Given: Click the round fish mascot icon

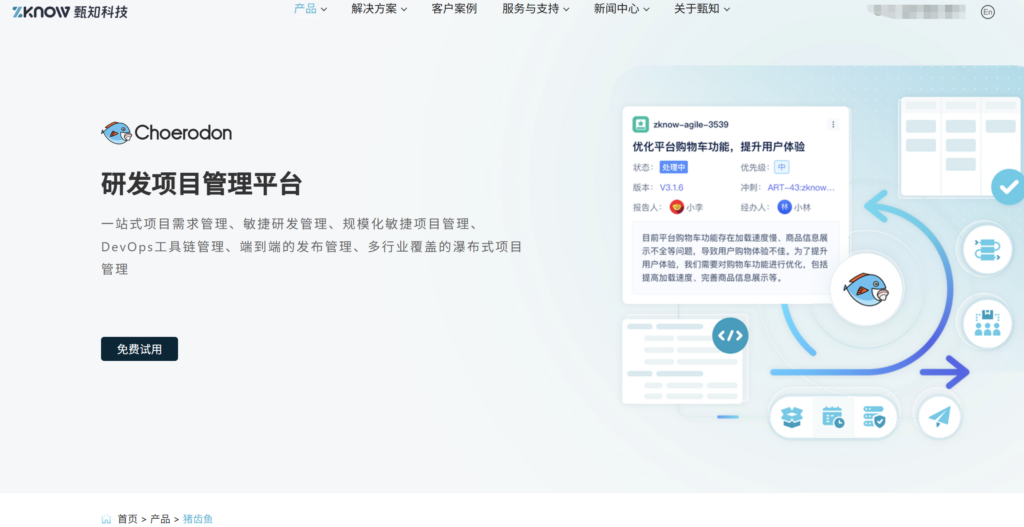Looking at the screenshot, I should 867,289.
